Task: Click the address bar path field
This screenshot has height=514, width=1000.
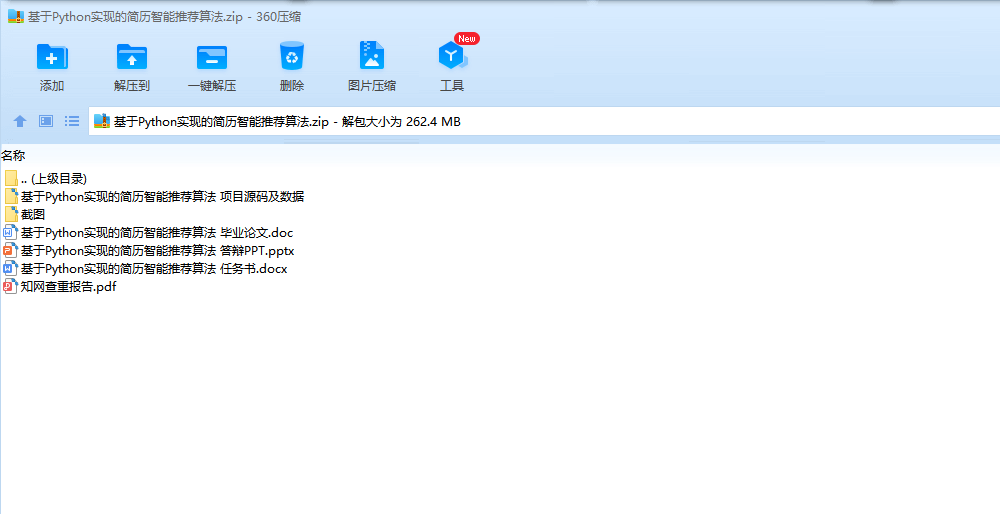Action: click(544, 121)
